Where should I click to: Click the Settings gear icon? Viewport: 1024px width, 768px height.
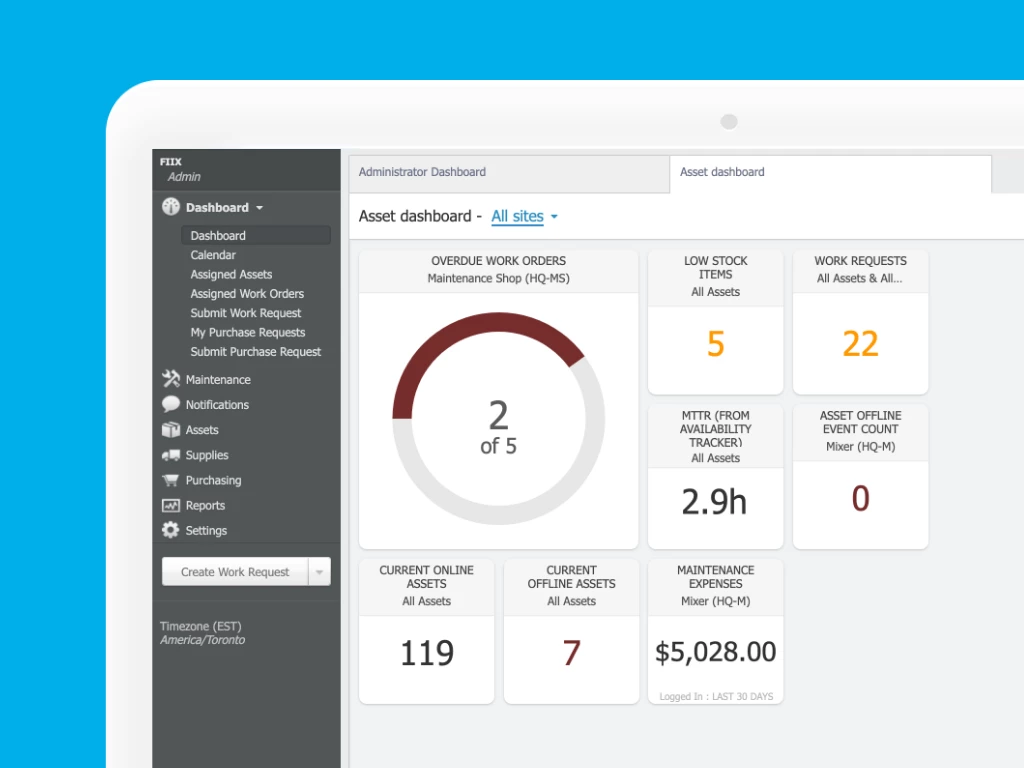tap(170, 530)
